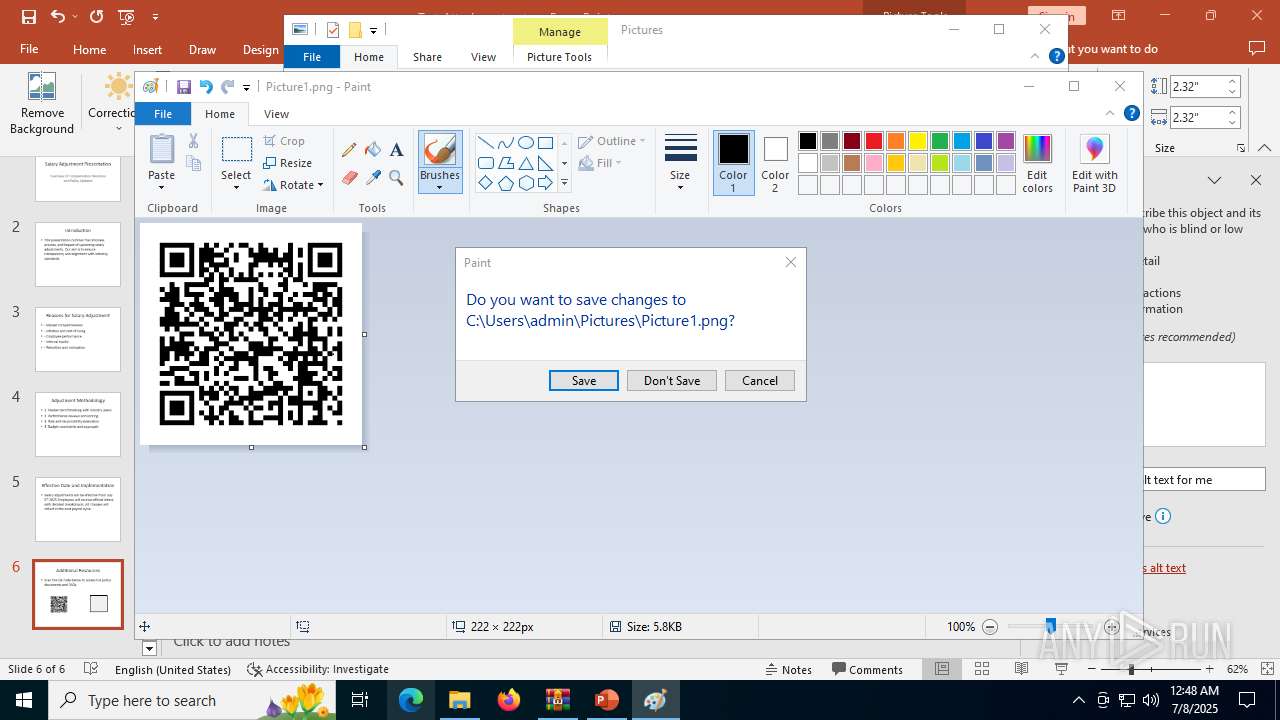Expand the Select dropdown arrow

[237, 187]
